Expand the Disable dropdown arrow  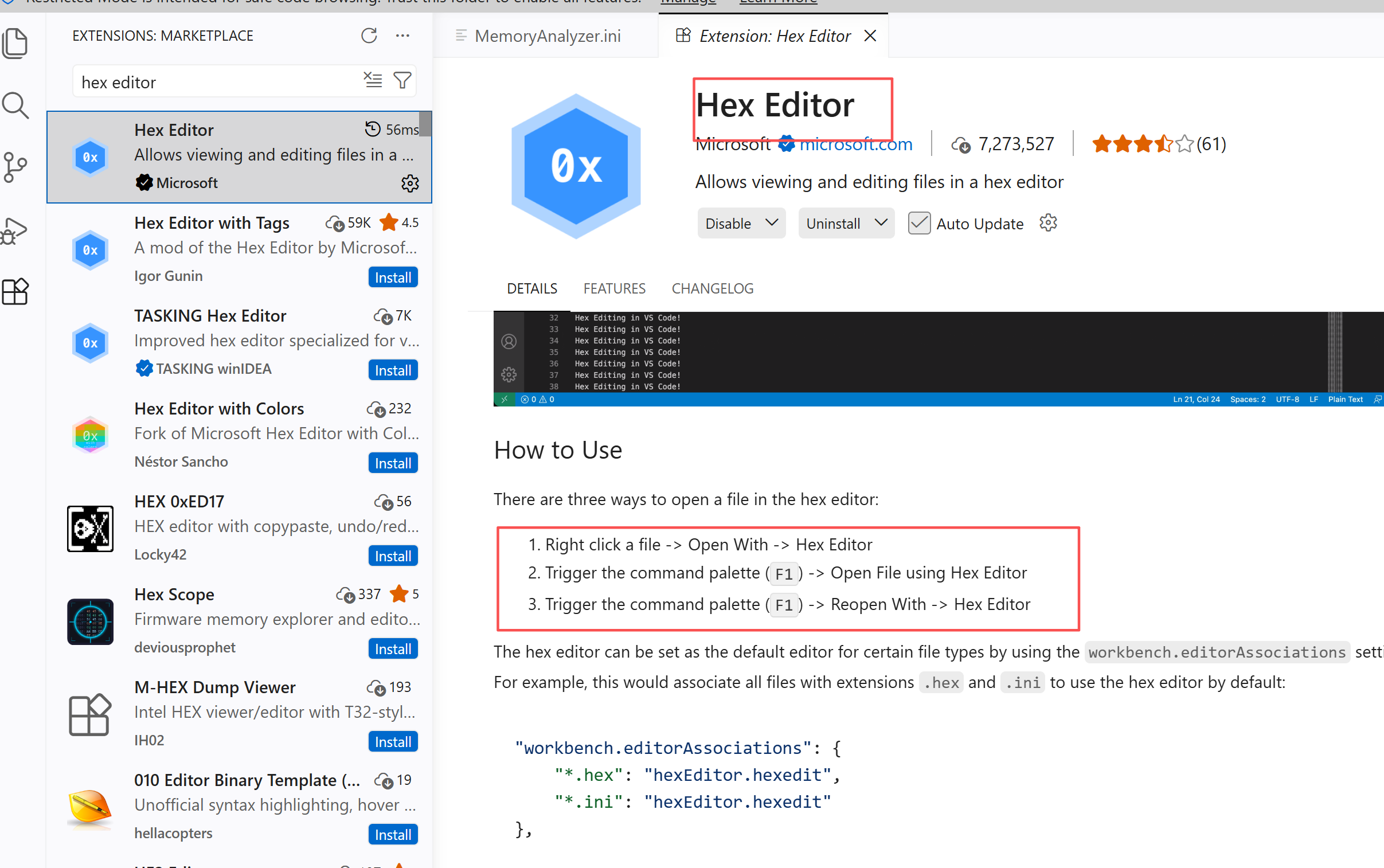tap(772, 222)
